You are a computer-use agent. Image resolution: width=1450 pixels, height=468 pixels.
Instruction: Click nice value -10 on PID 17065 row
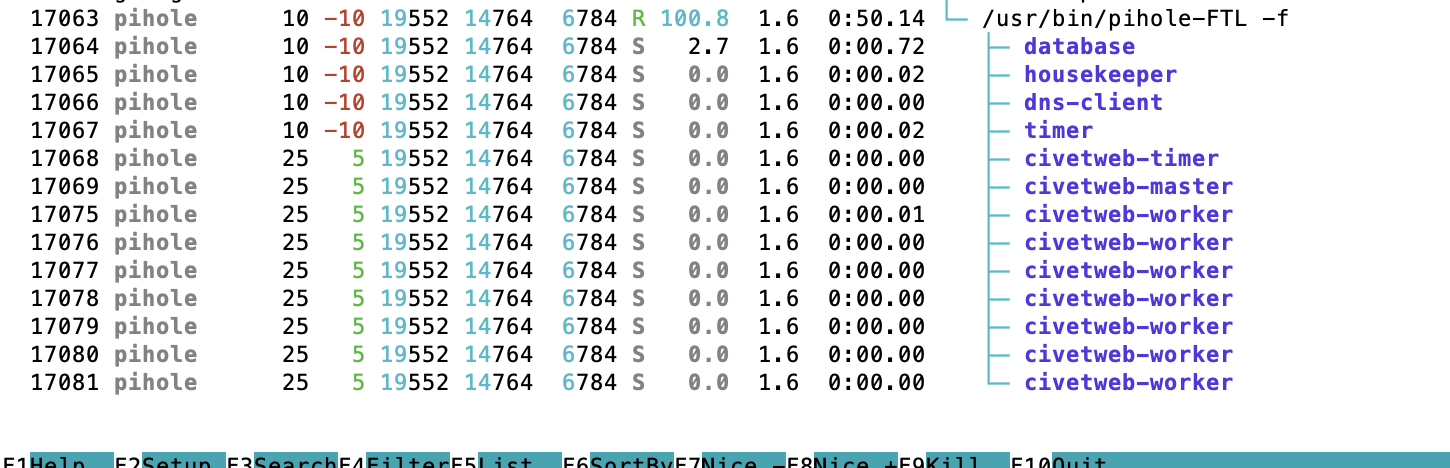click(x=345, y=74)
